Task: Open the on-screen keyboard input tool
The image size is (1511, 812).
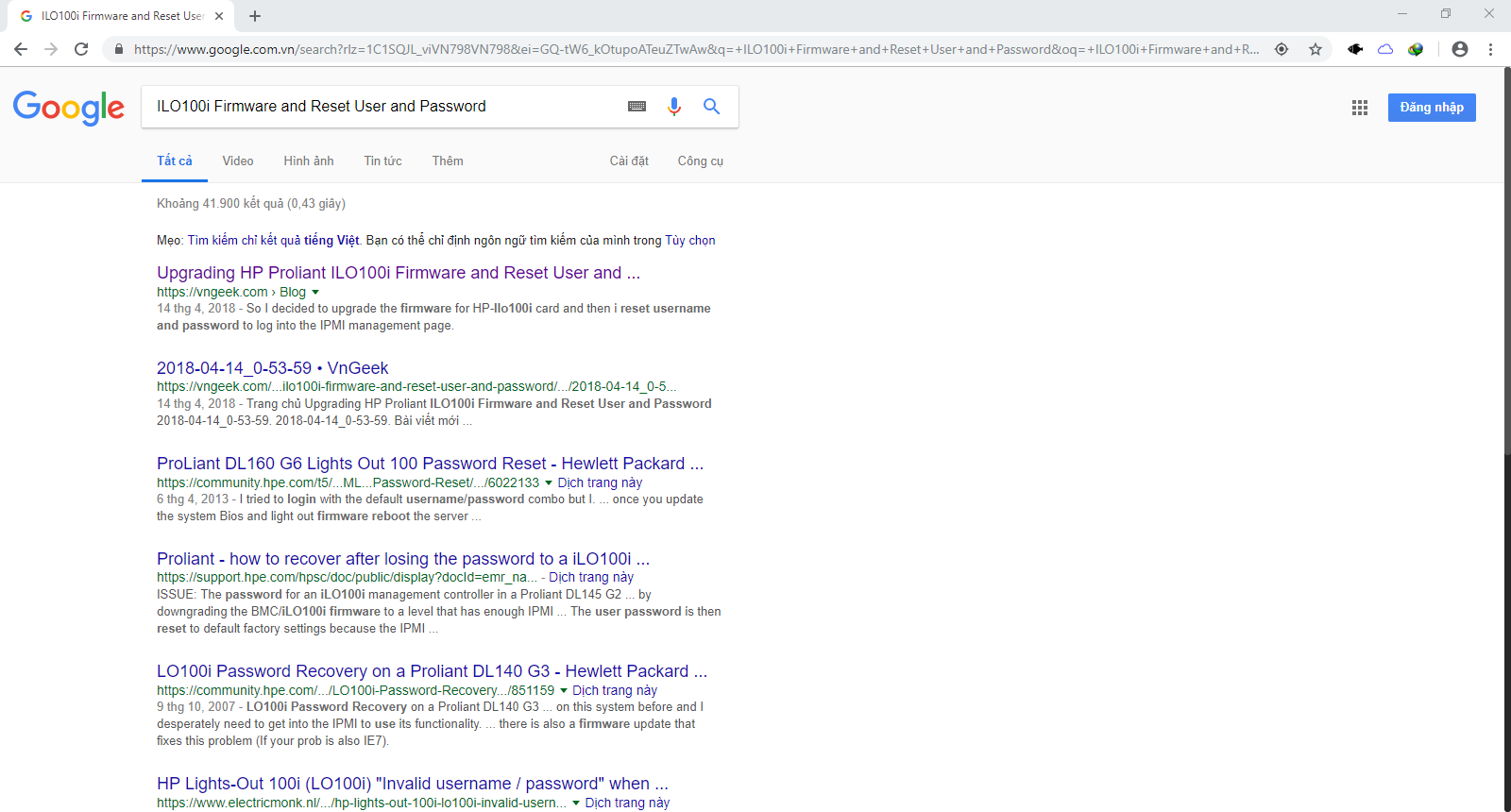Action: pos(637,107)
